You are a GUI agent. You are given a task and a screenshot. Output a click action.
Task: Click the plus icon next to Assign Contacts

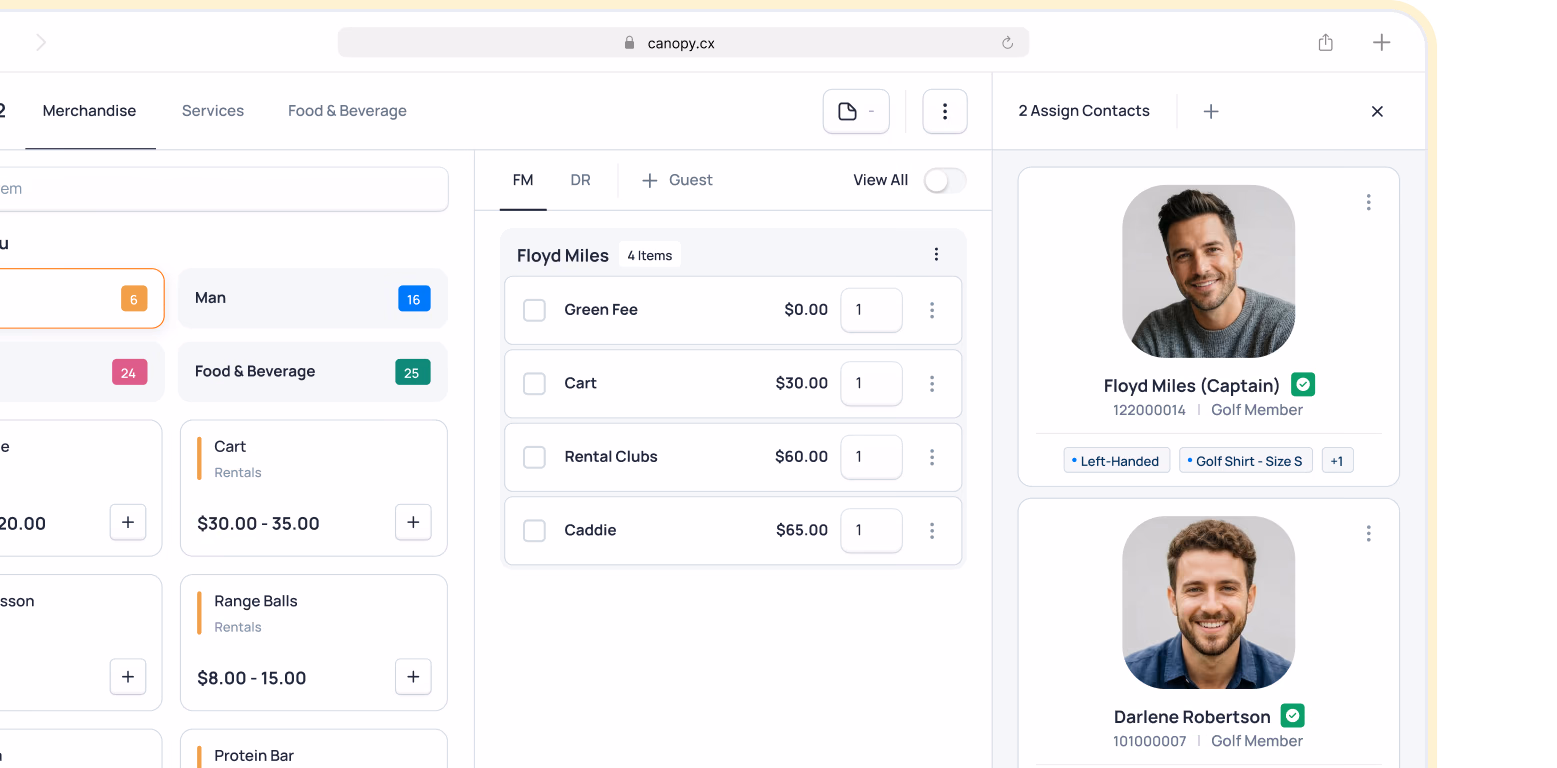1211,111
